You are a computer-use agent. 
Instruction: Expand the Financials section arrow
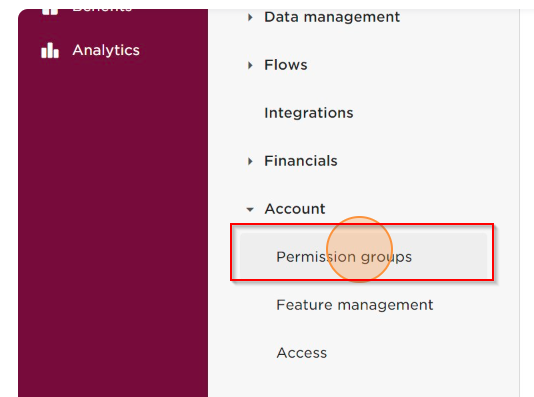250,161
